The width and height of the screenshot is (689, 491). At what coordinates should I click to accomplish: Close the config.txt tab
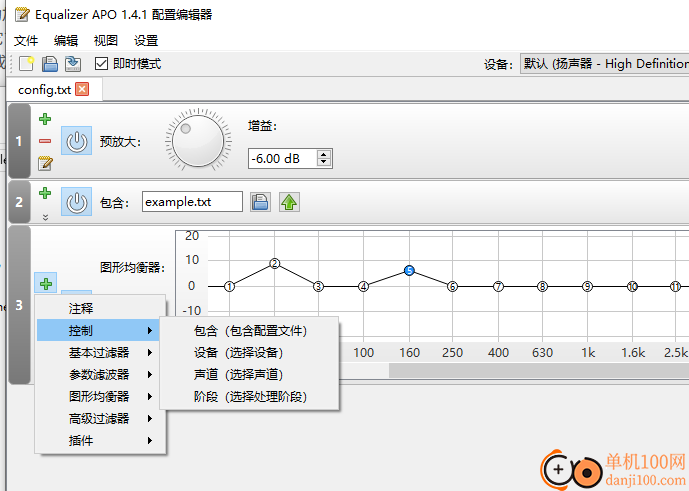82,89
